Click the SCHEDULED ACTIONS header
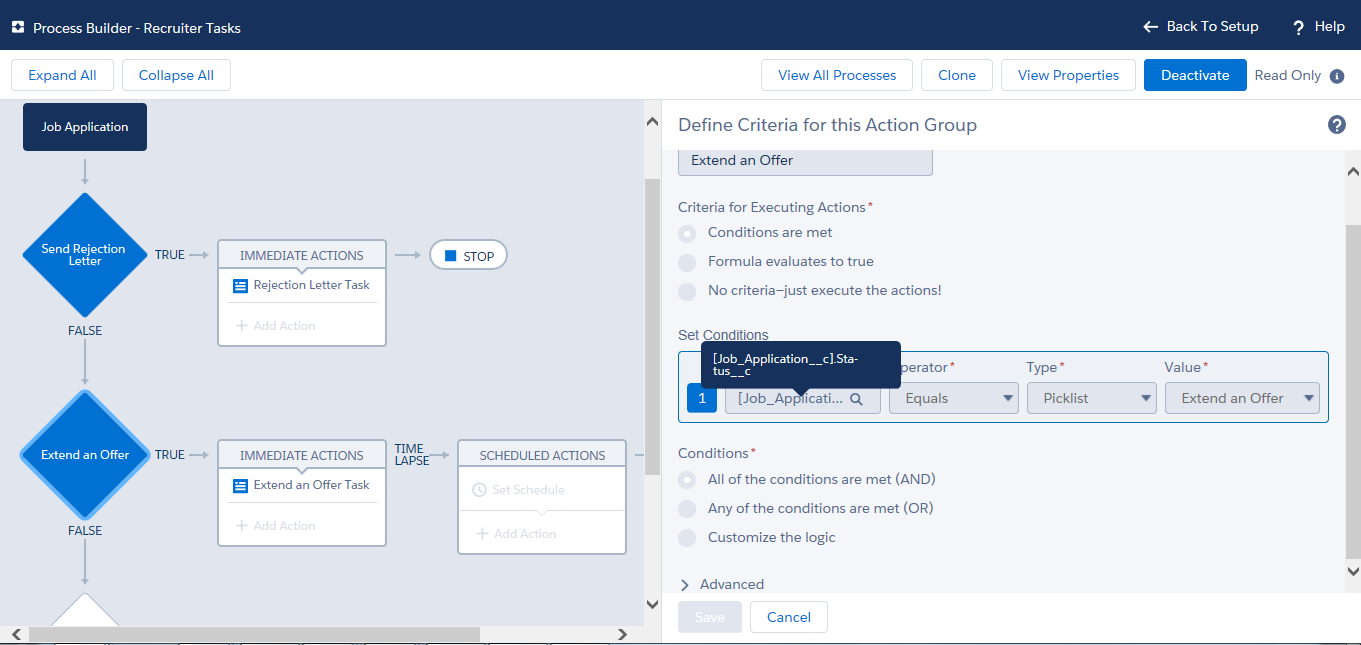Image resolution: width=1361 pixels, height=645 pixels. [542, 455]
